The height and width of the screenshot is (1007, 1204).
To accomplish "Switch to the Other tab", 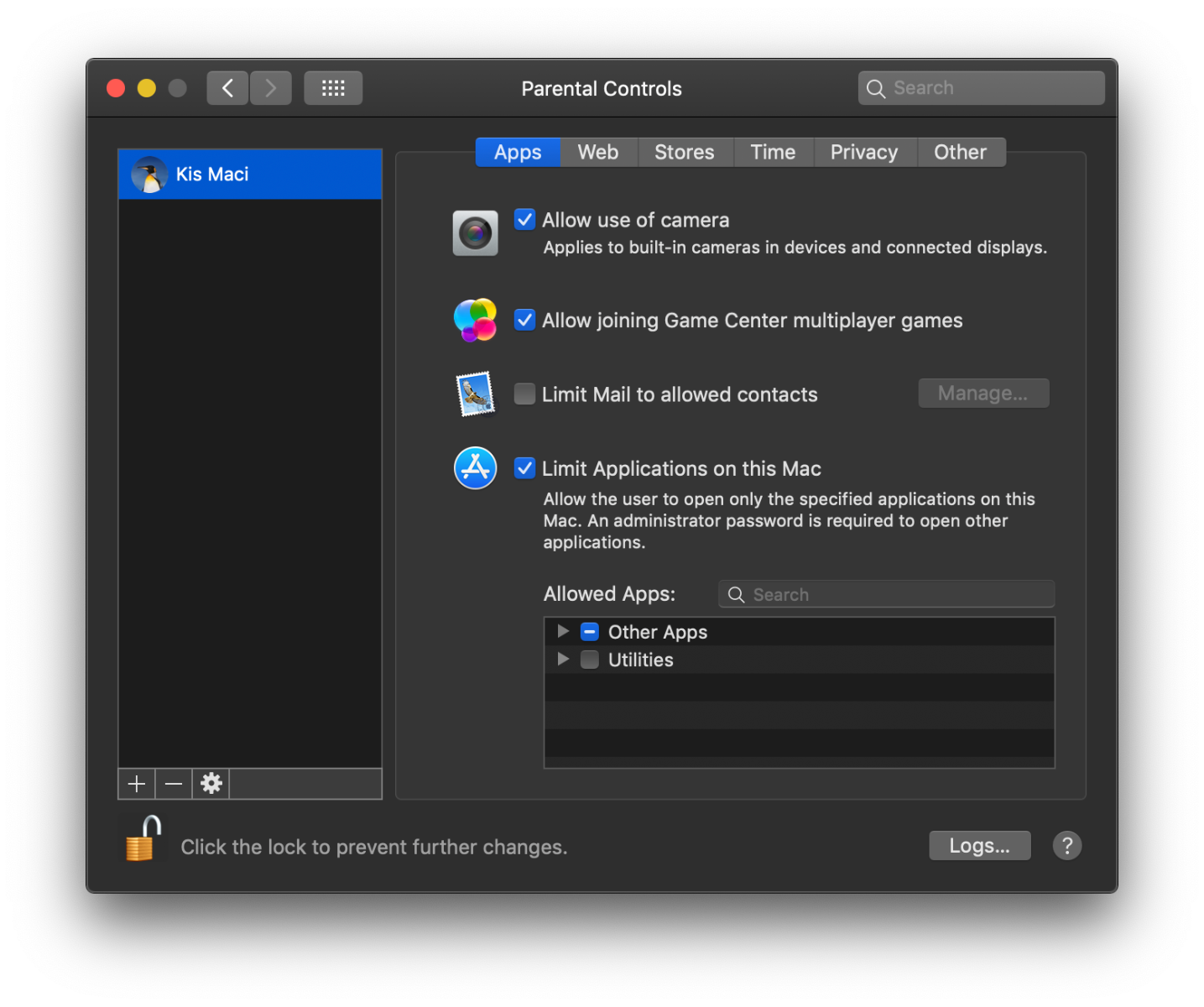I will 961,152.
